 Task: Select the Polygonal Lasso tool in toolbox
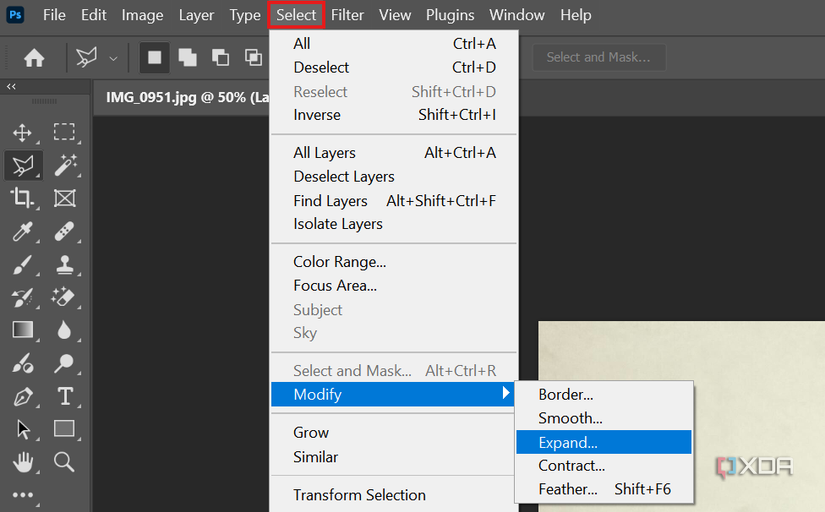coord(23,165)
